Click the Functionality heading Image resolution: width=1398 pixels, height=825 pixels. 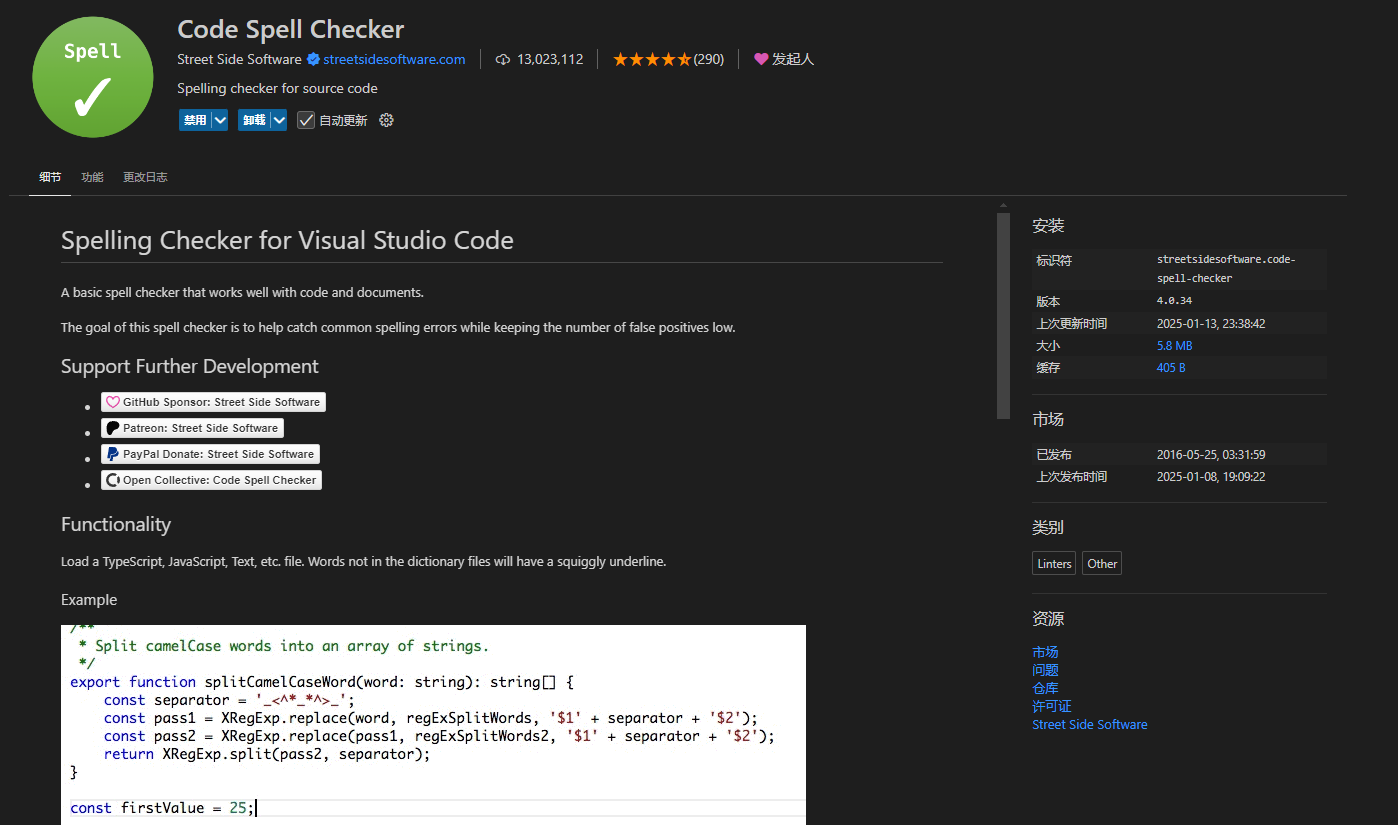tap(116, 524)
